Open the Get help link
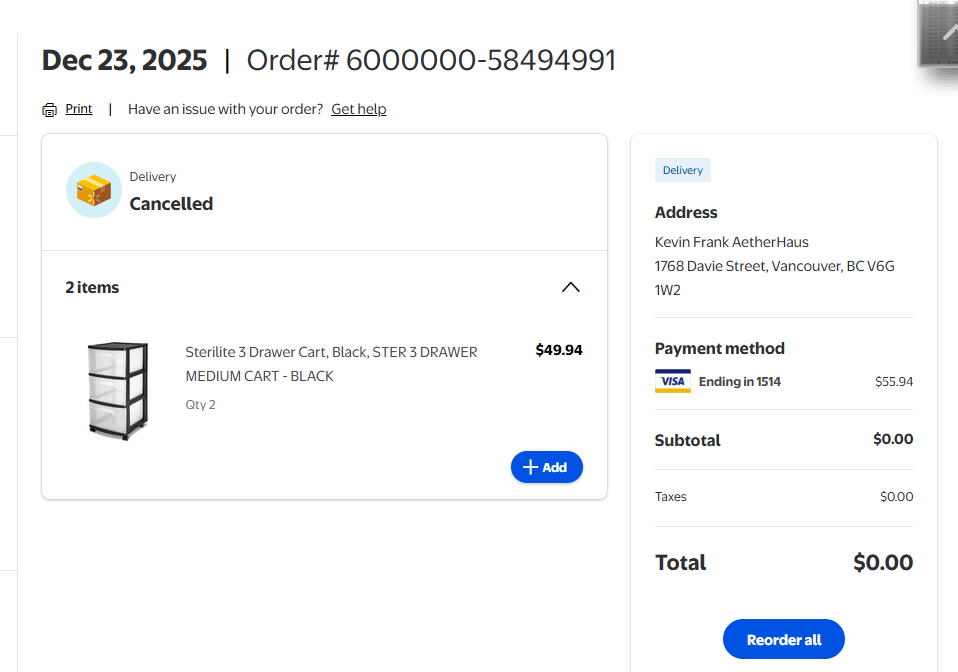This screenshot has height=672, width=958. point(359,109)
